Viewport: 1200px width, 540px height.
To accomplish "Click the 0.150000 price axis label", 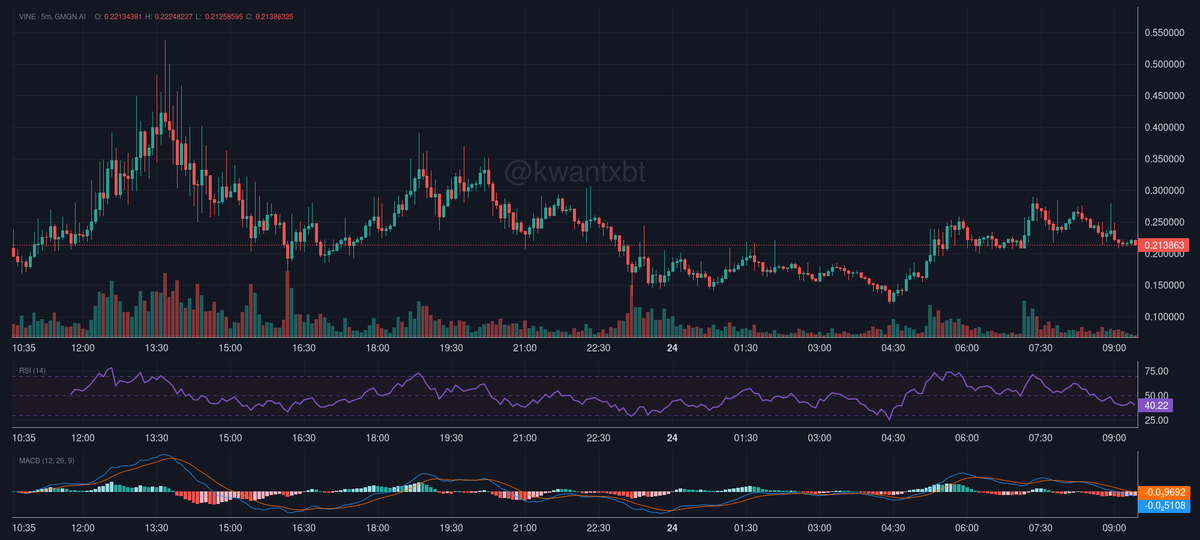I will point(1163,286).
